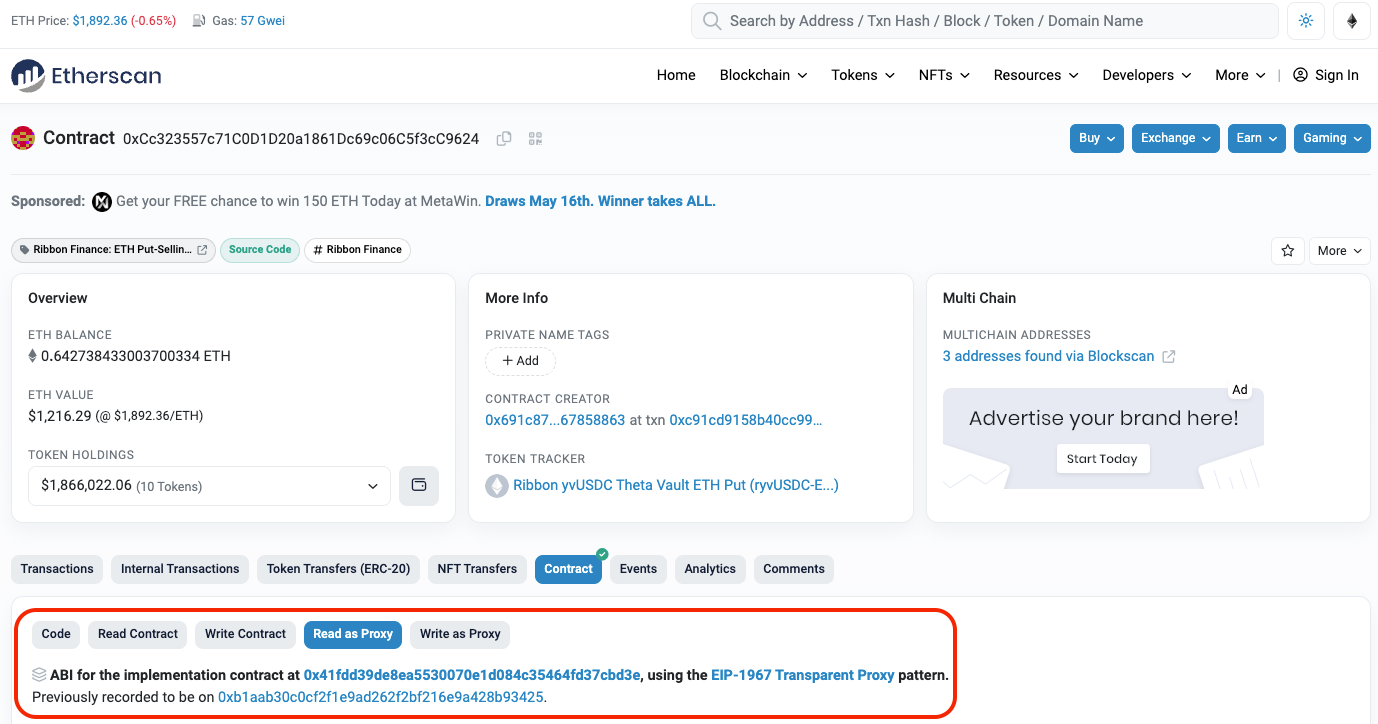Open the Write Contract sub-tab
This screenshot has width=1378, height=724.
(x=245, y=634)
